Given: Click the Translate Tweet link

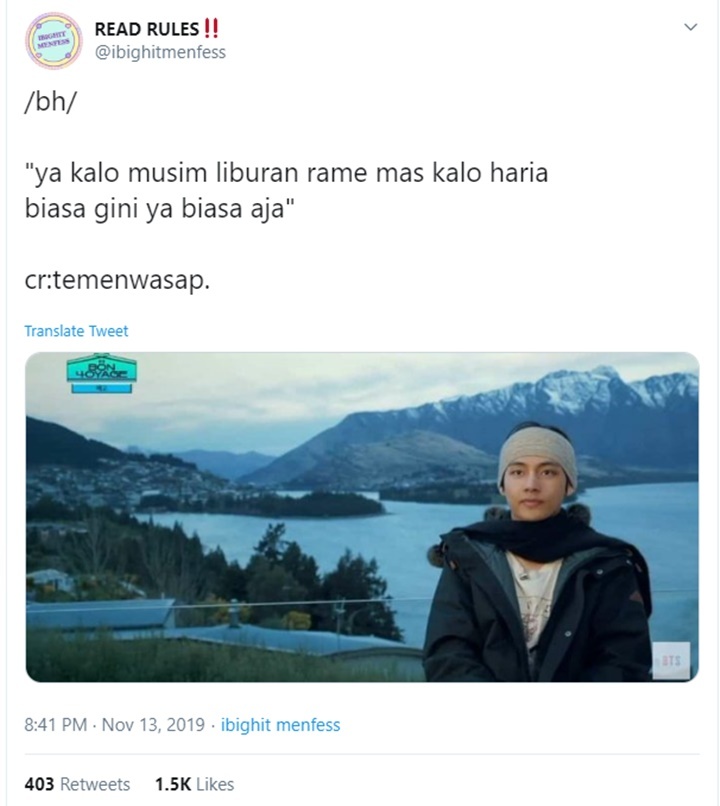Looking at the screenshot, I should (76, 331).
